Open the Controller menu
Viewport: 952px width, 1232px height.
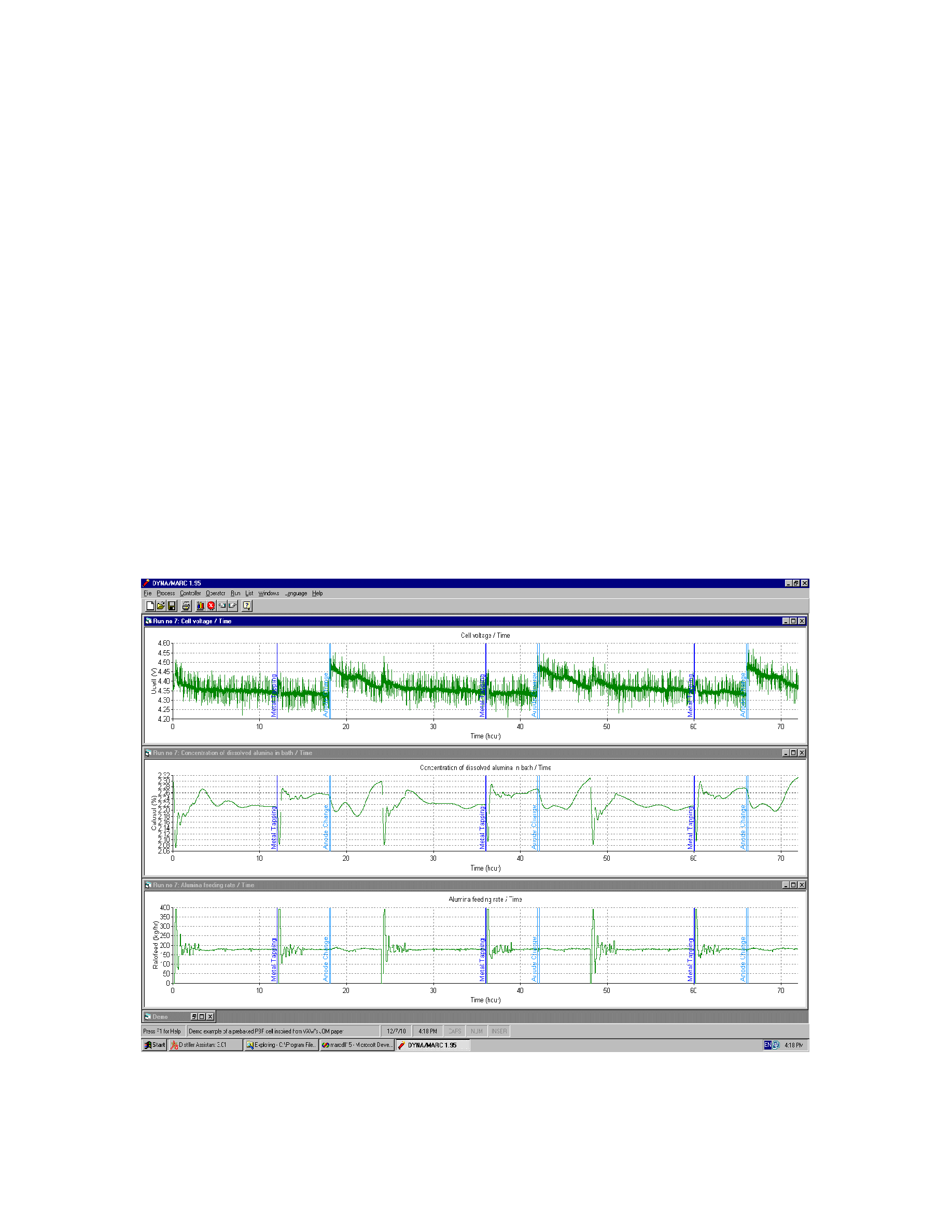[x=190, y=593]
